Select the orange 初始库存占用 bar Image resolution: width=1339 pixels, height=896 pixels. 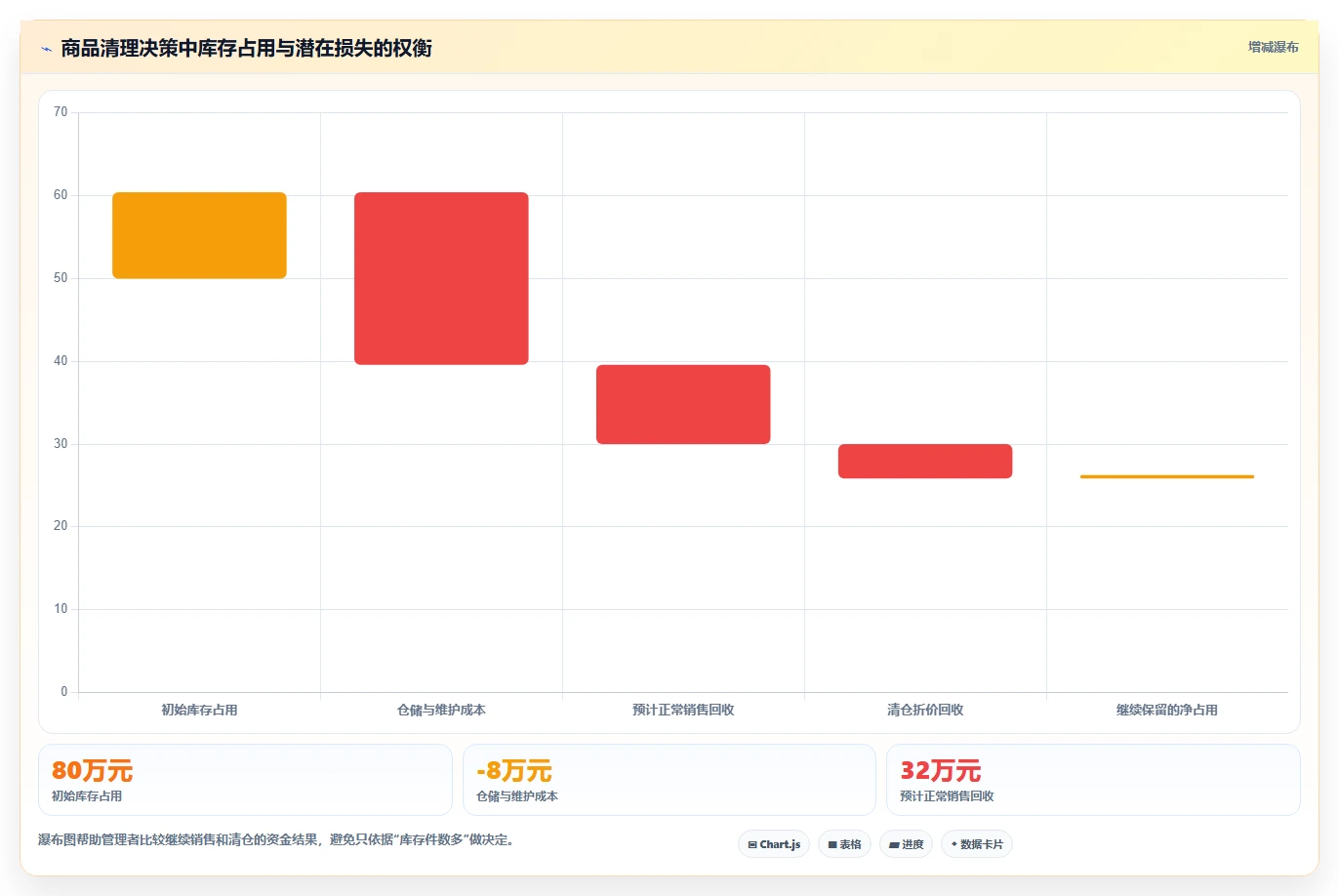pos(199,235)
